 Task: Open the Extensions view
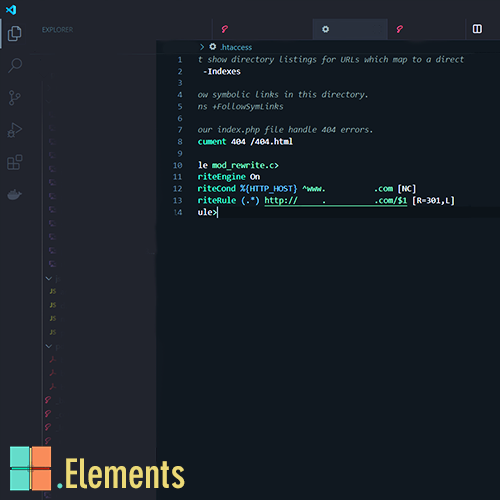(x=15, y=162)
